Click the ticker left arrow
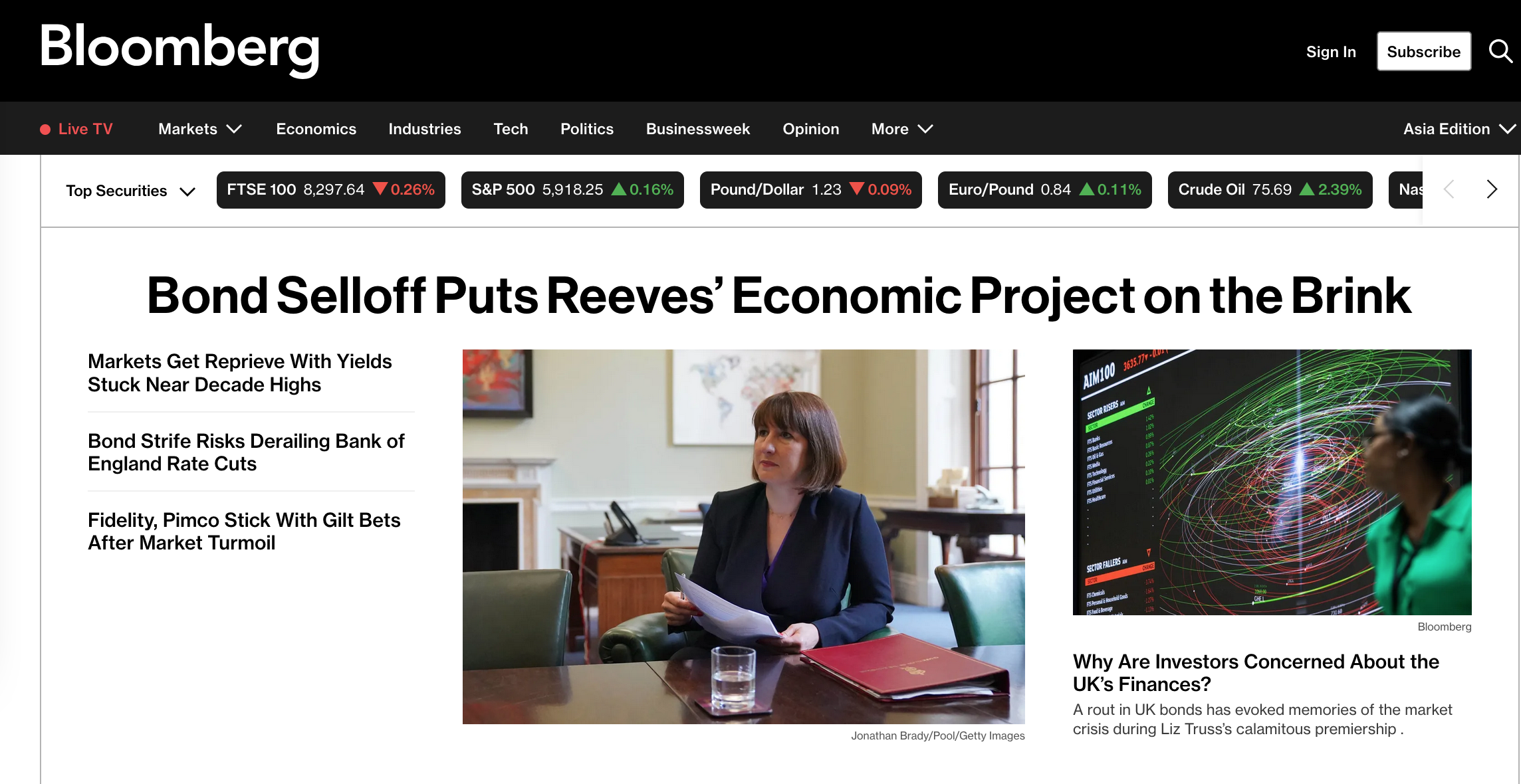Viewport: 1521px width, 784px height. point(1449,189)
